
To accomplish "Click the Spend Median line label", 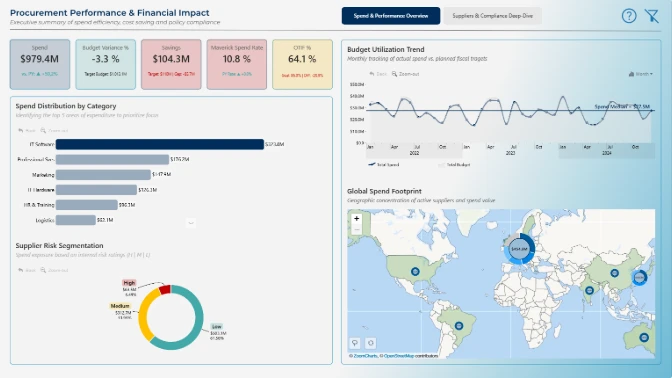I will [x=622, y=106].
